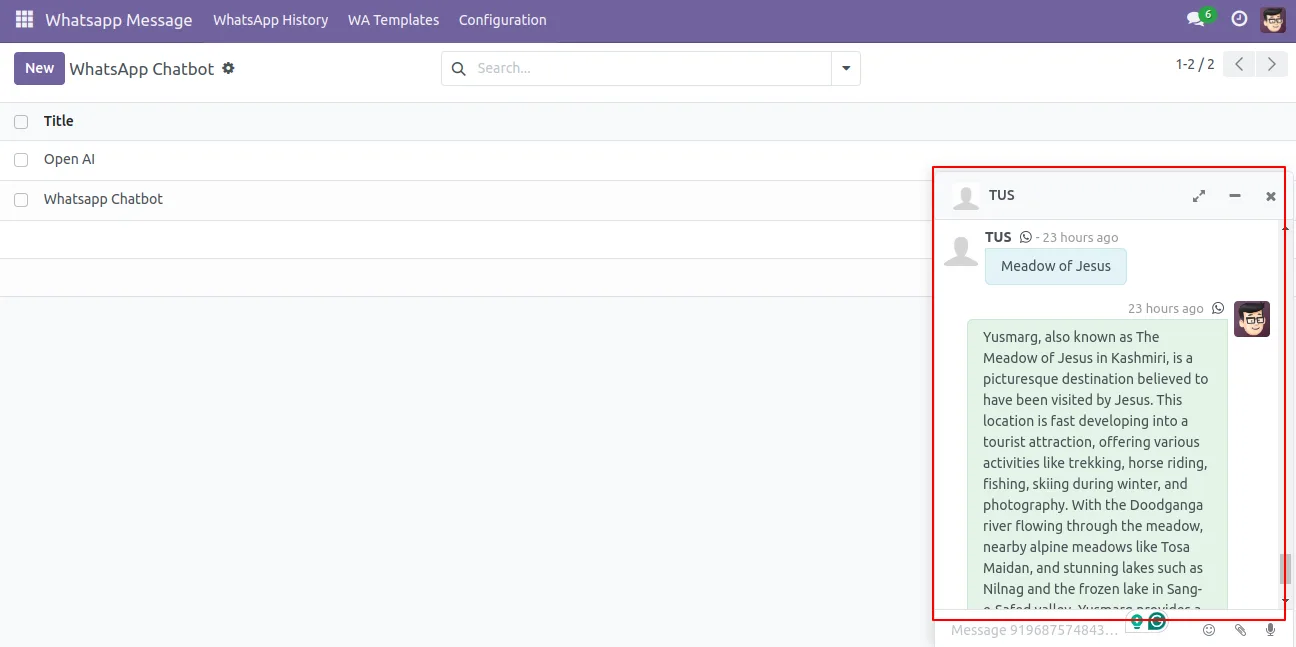
Task: Click the 1-2 / 2 pager counter
Action: [1195, 65]
